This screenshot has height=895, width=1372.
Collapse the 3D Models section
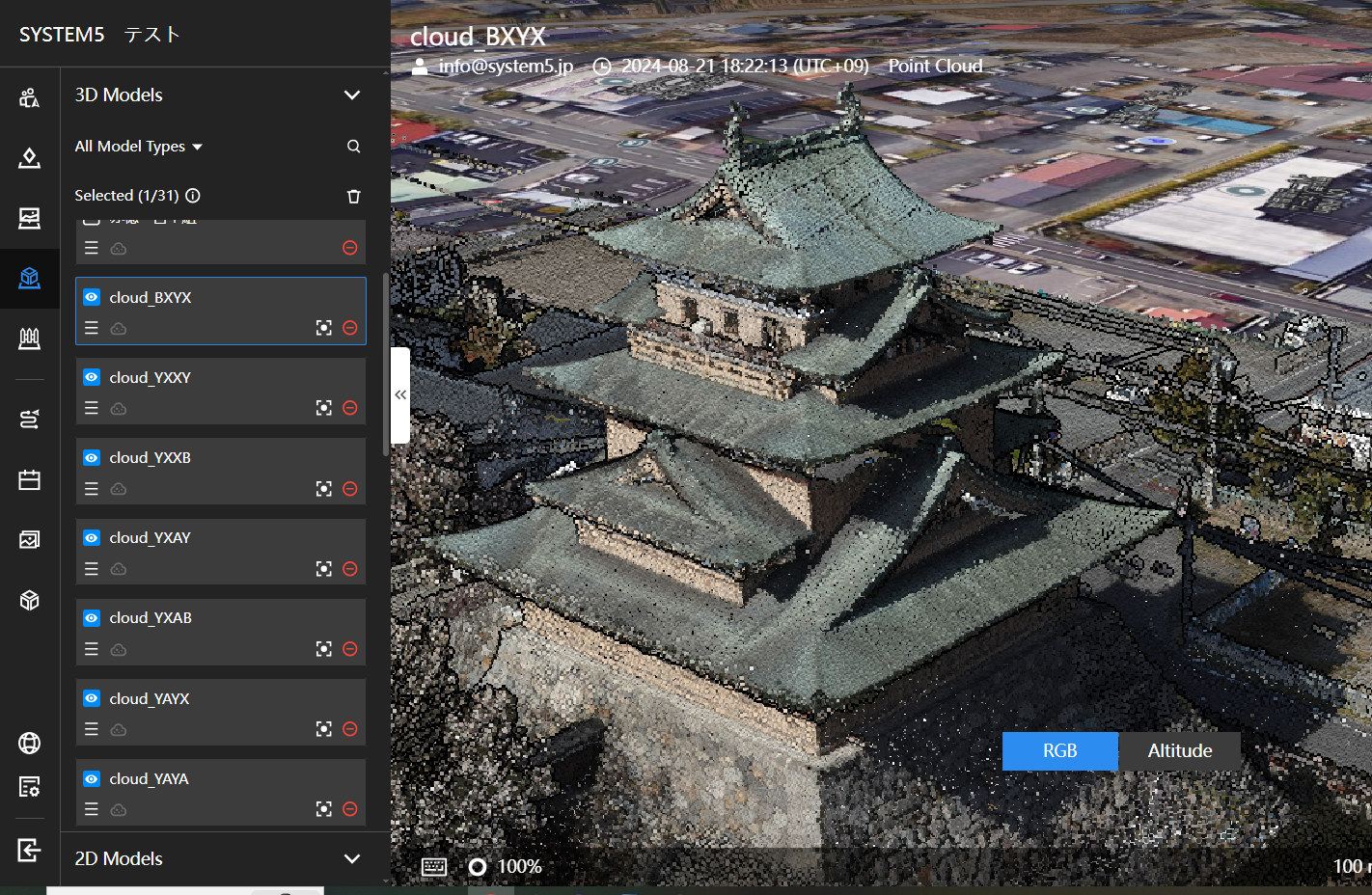coord(352,95)
